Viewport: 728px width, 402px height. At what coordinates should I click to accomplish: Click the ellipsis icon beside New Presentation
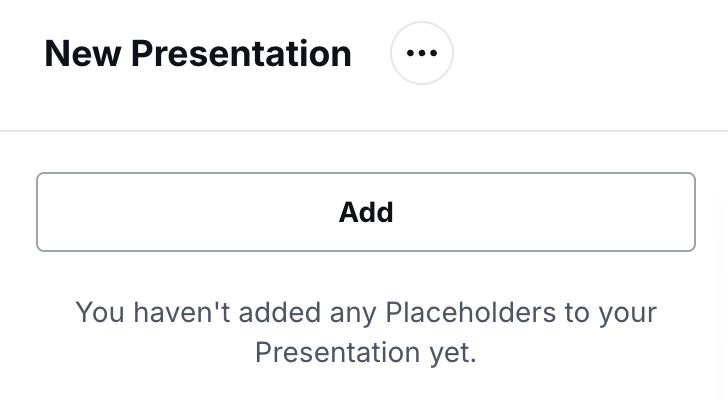pyautogui.click(x=422, y=53)
